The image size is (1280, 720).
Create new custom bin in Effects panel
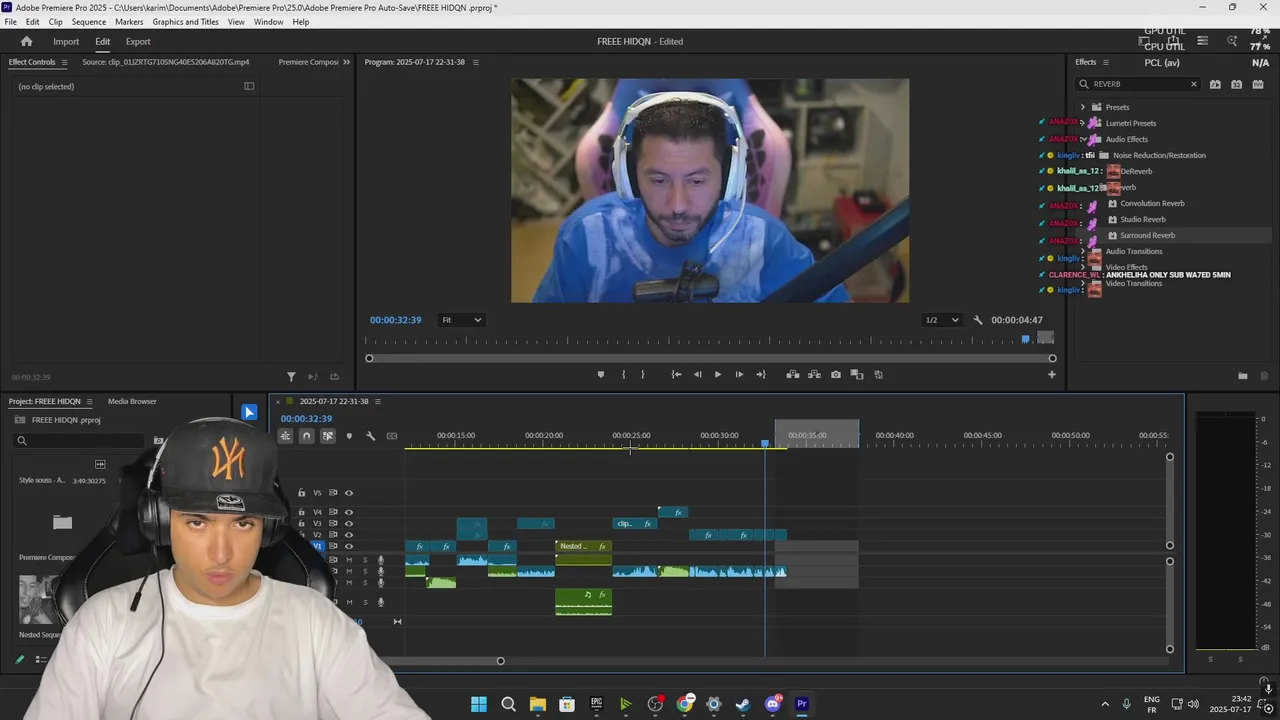(x=1242, y=376)
